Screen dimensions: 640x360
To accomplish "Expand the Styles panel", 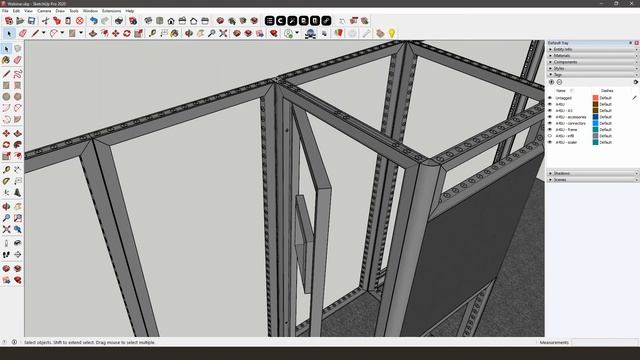I will pos(592,68).
